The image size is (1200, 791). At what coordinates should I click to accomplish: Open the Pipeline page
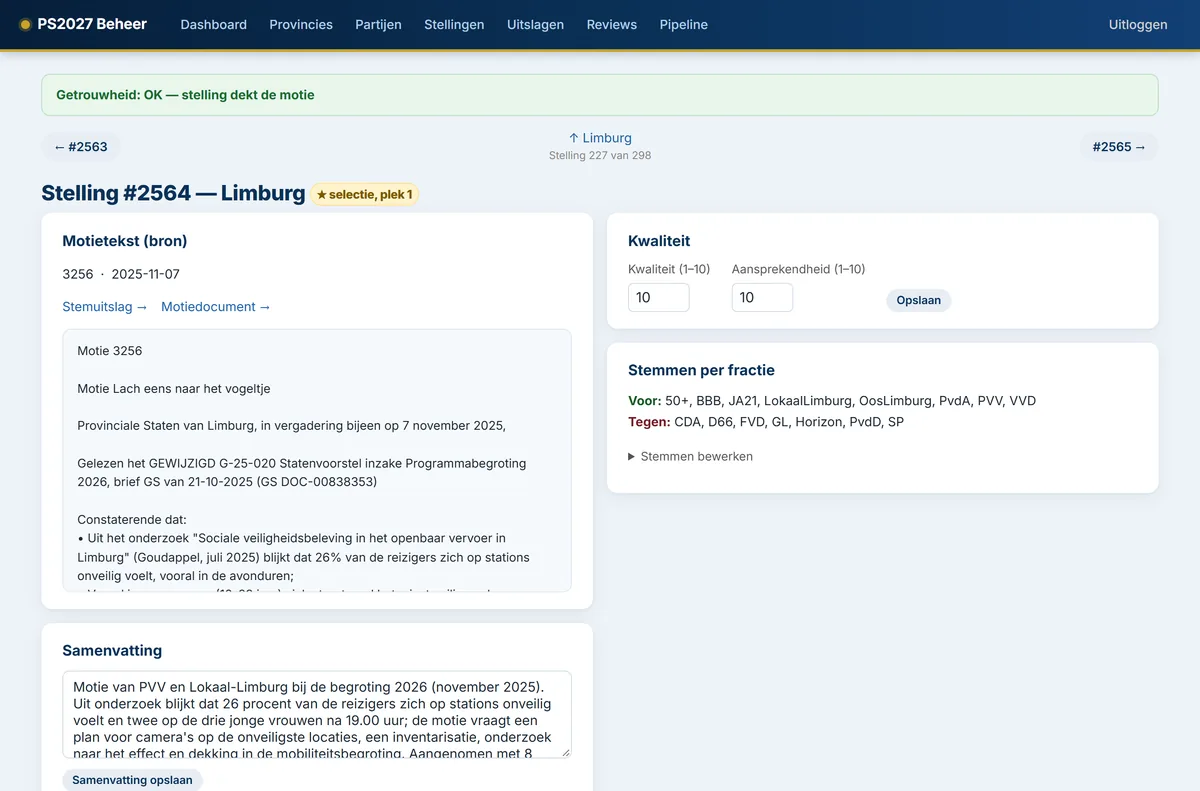coord(684,25)
